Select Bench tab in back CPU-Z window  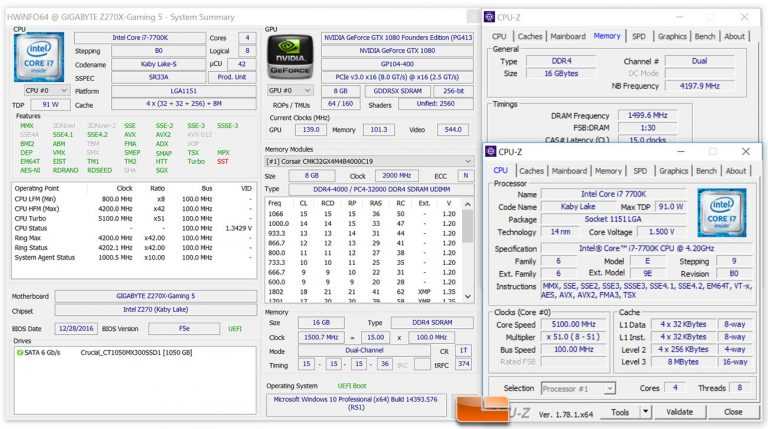pos(705,36)
